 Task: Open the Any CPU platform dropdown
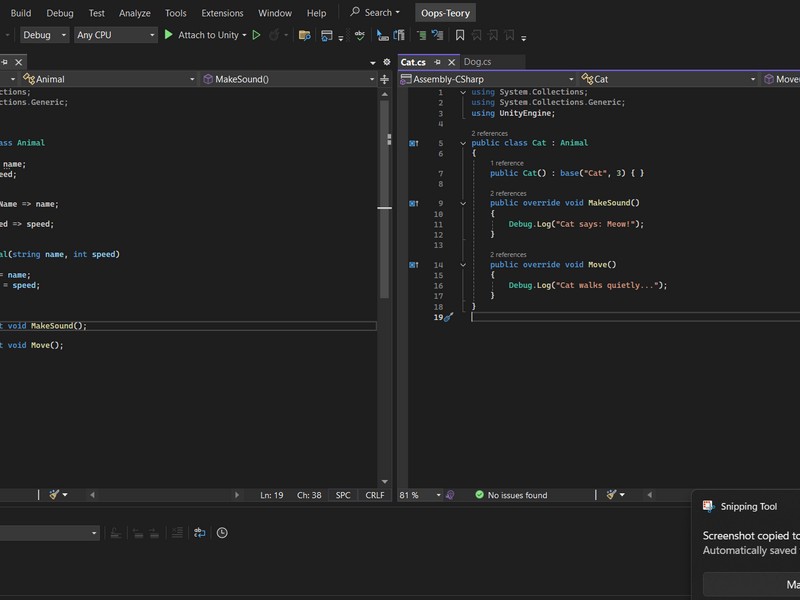point(116,35)
